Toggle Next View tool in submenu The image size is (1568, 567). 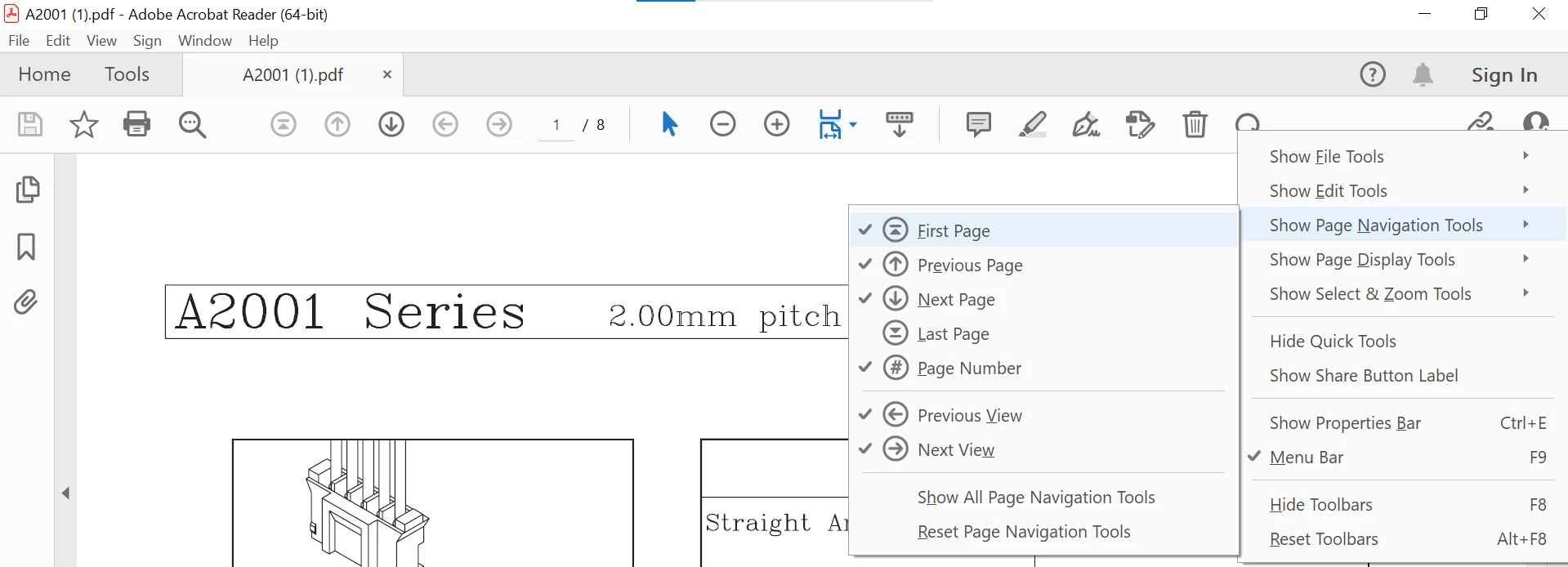pyautogui.click(x=1044, y=449)
